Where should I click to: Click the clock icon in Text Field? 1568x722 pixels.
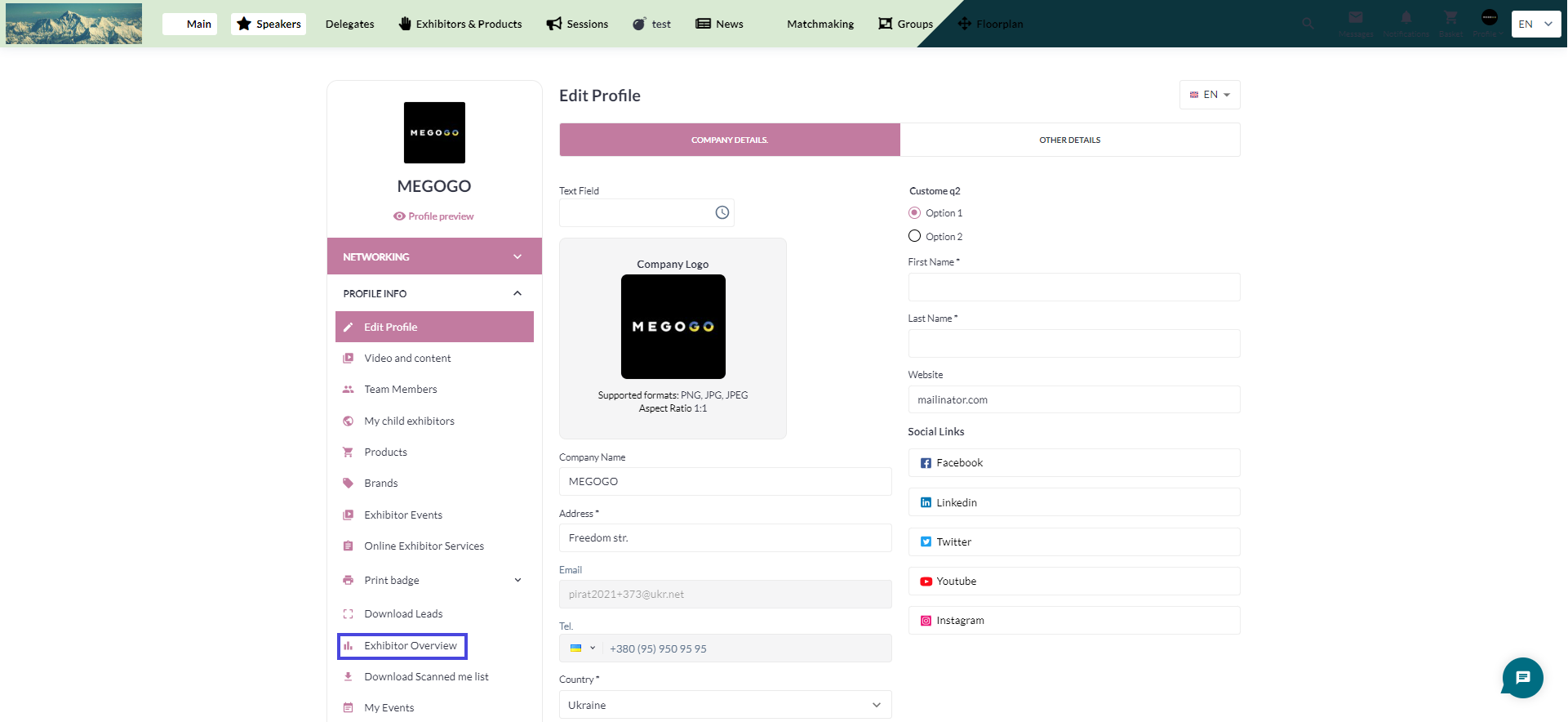coord(722,213)
